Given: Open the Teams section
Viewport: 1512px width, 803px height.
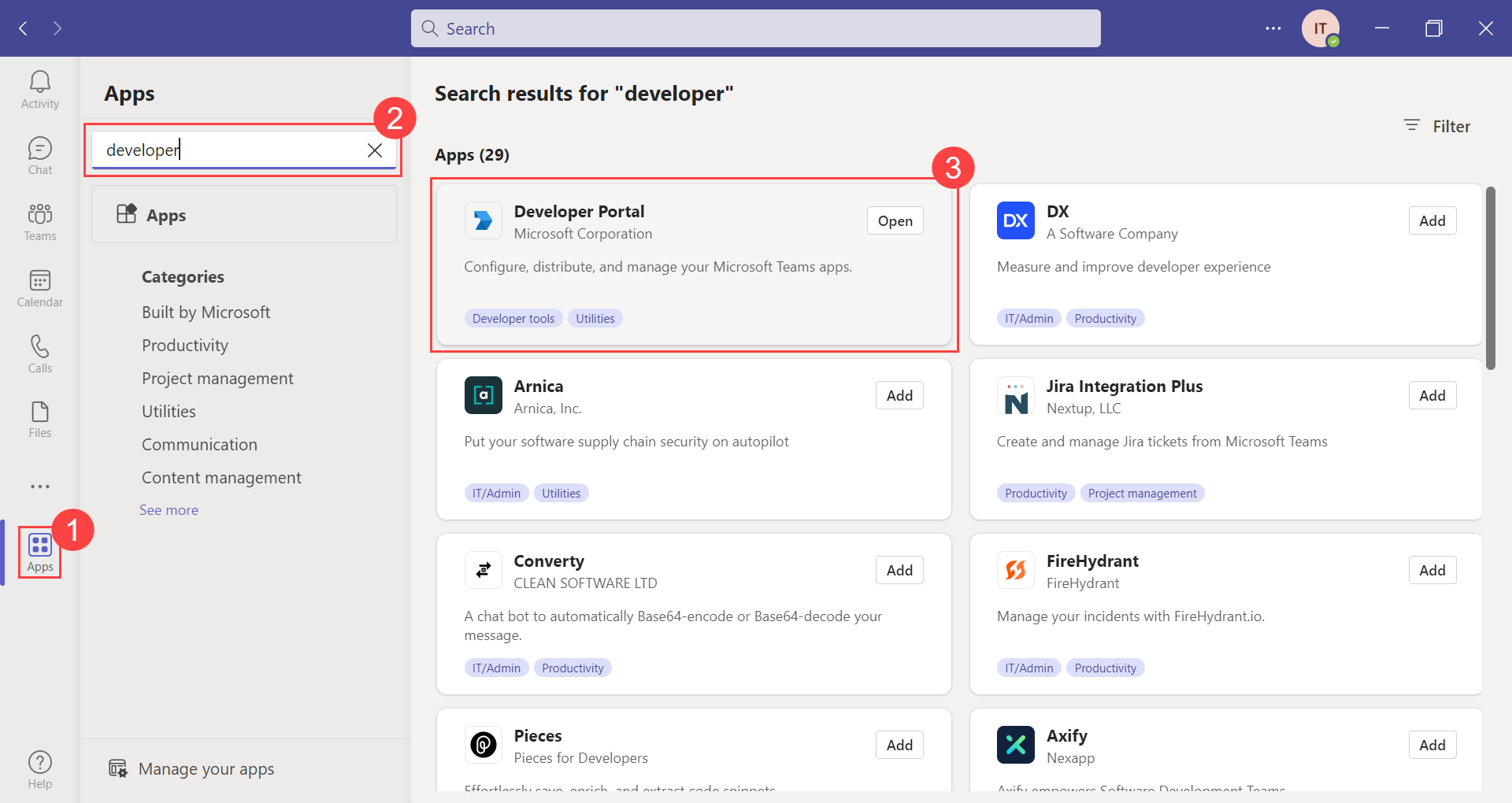Looking at the screenshot, I should coord(39,220).
